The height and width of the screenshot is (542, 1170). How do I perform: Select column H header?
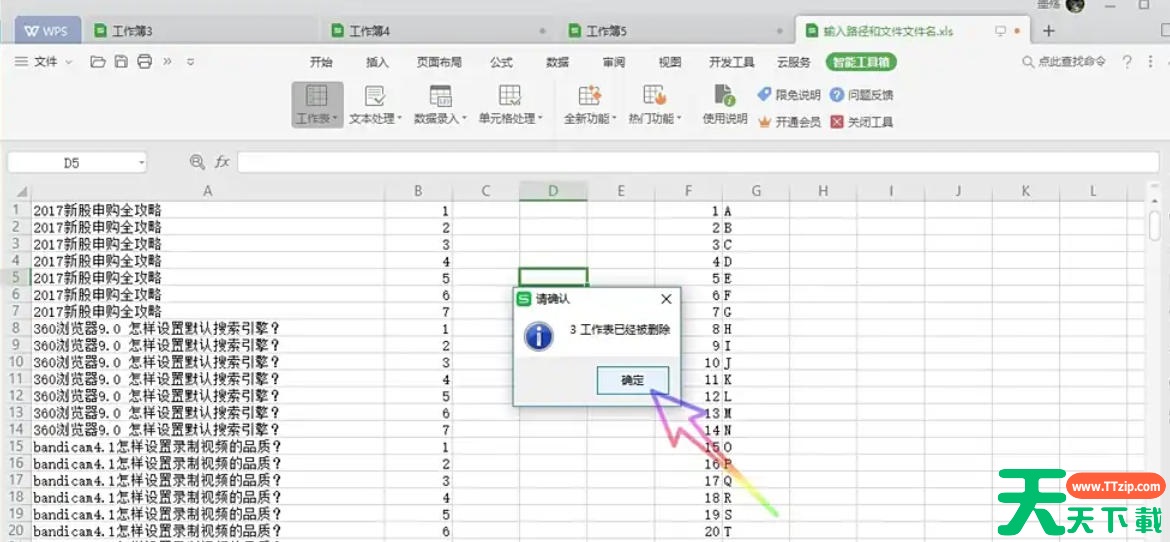click(823, 192)
